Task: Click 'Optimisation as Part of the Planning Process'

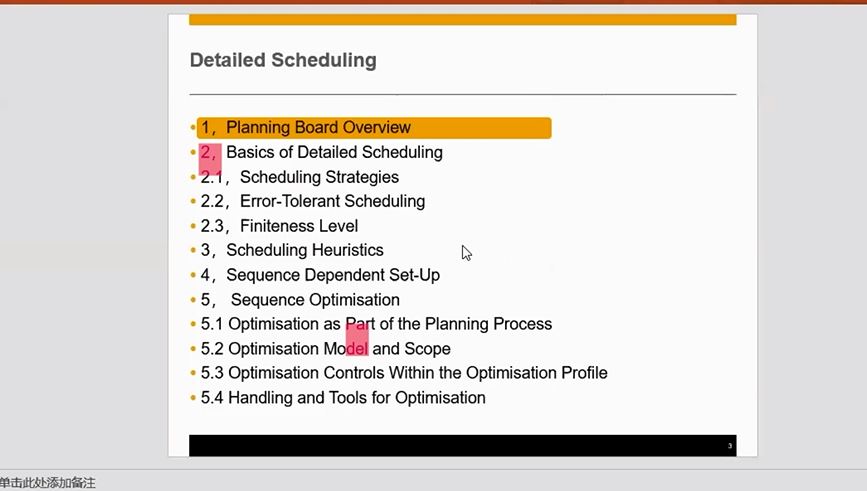Action: coord(390,324)
